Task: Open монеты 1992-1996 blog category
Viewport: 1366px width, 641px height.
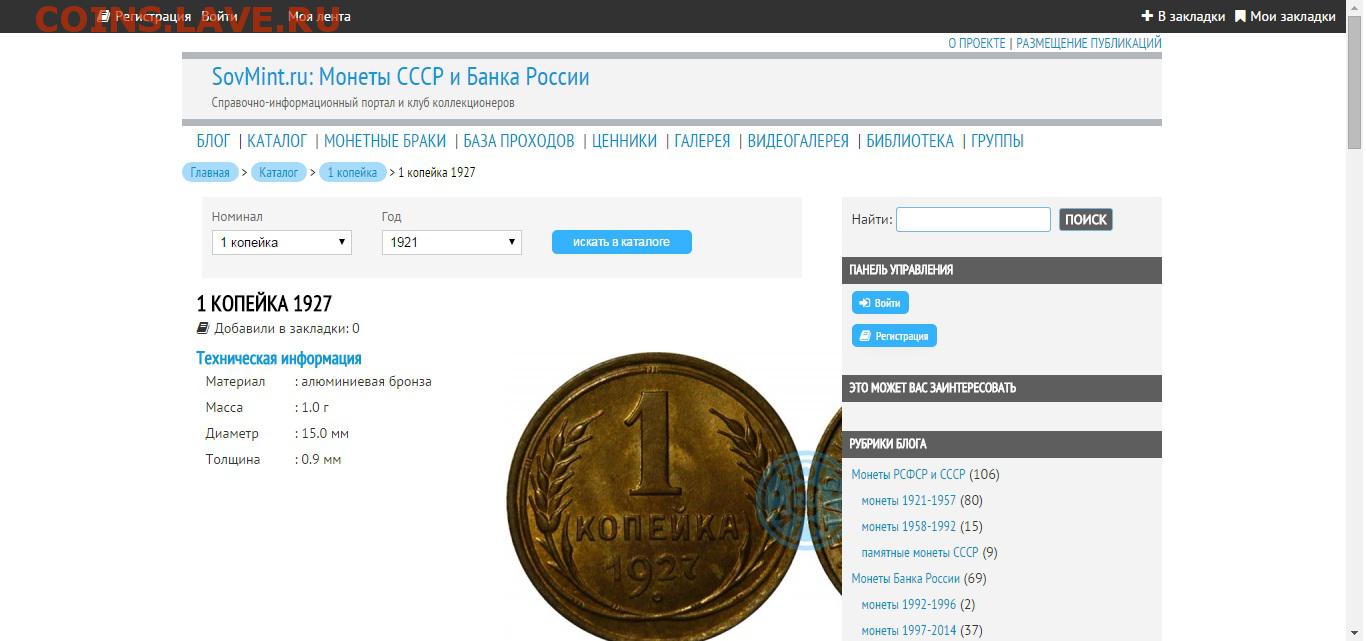Action: 908,604
